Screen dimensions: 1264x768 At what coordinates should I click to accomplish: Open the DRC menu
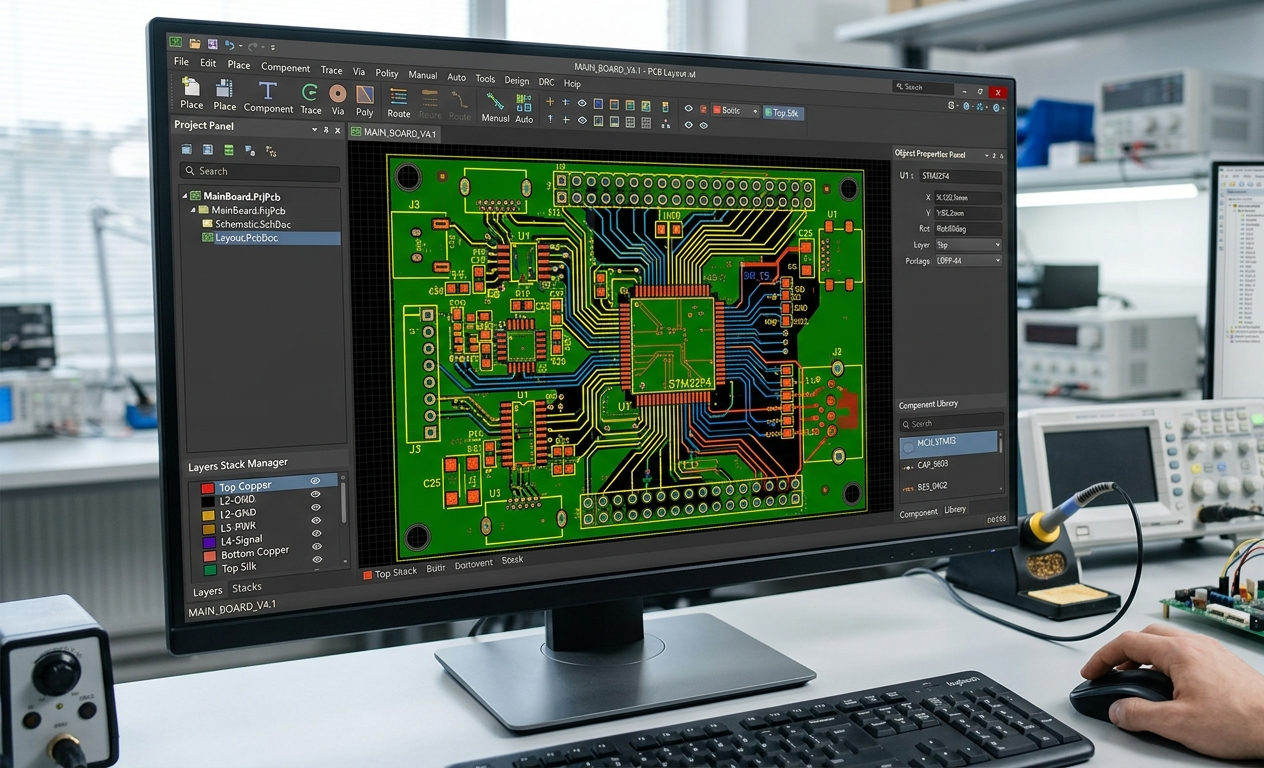click(546, 82)
